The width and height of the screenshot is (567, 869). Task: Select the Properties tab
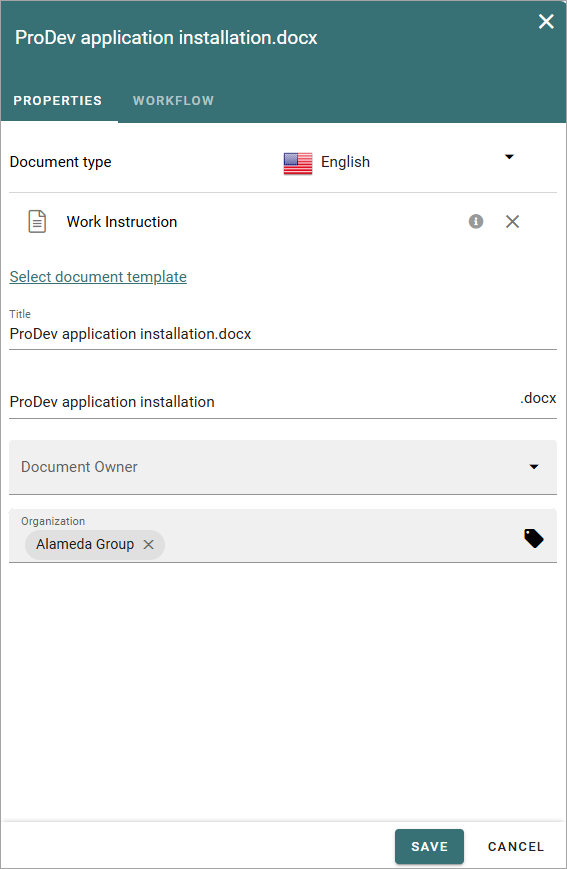click(58, 101)
